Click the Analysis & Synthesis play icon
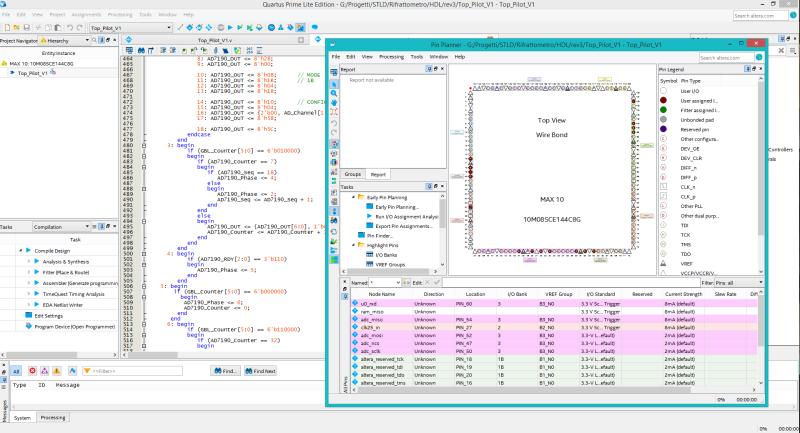Image resolution: width=800 pixels, height=433 pixels. (37, 262)
